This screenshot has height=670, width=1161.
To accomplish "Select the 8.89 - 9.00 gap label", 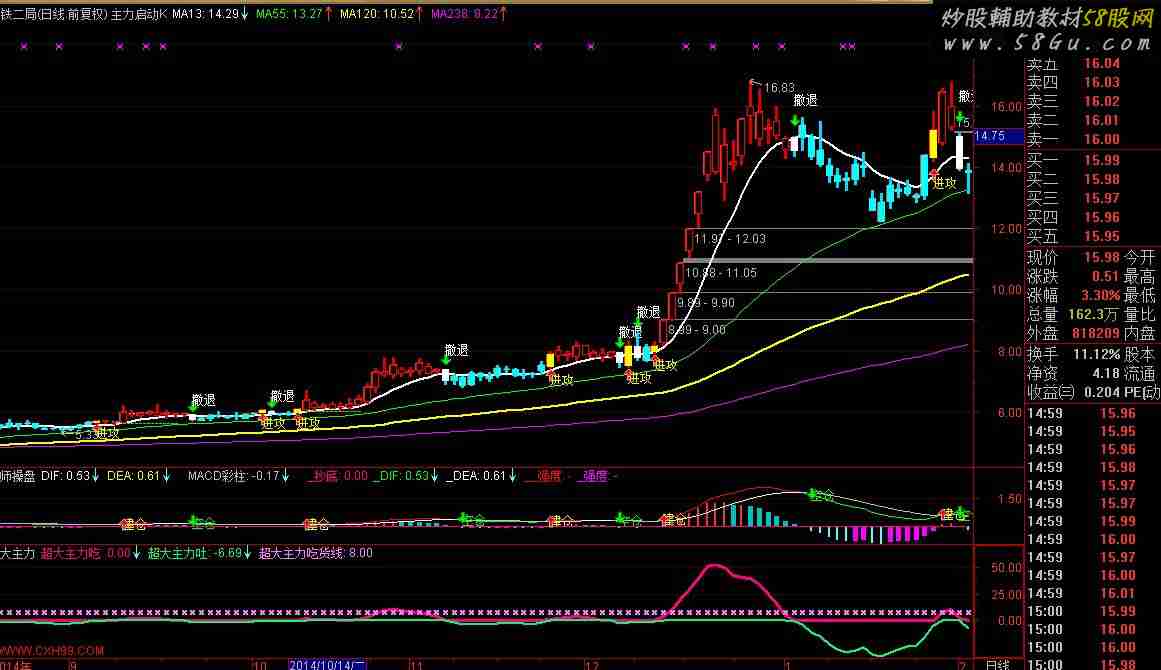I will pyautogui.click(x=697, y=330).
